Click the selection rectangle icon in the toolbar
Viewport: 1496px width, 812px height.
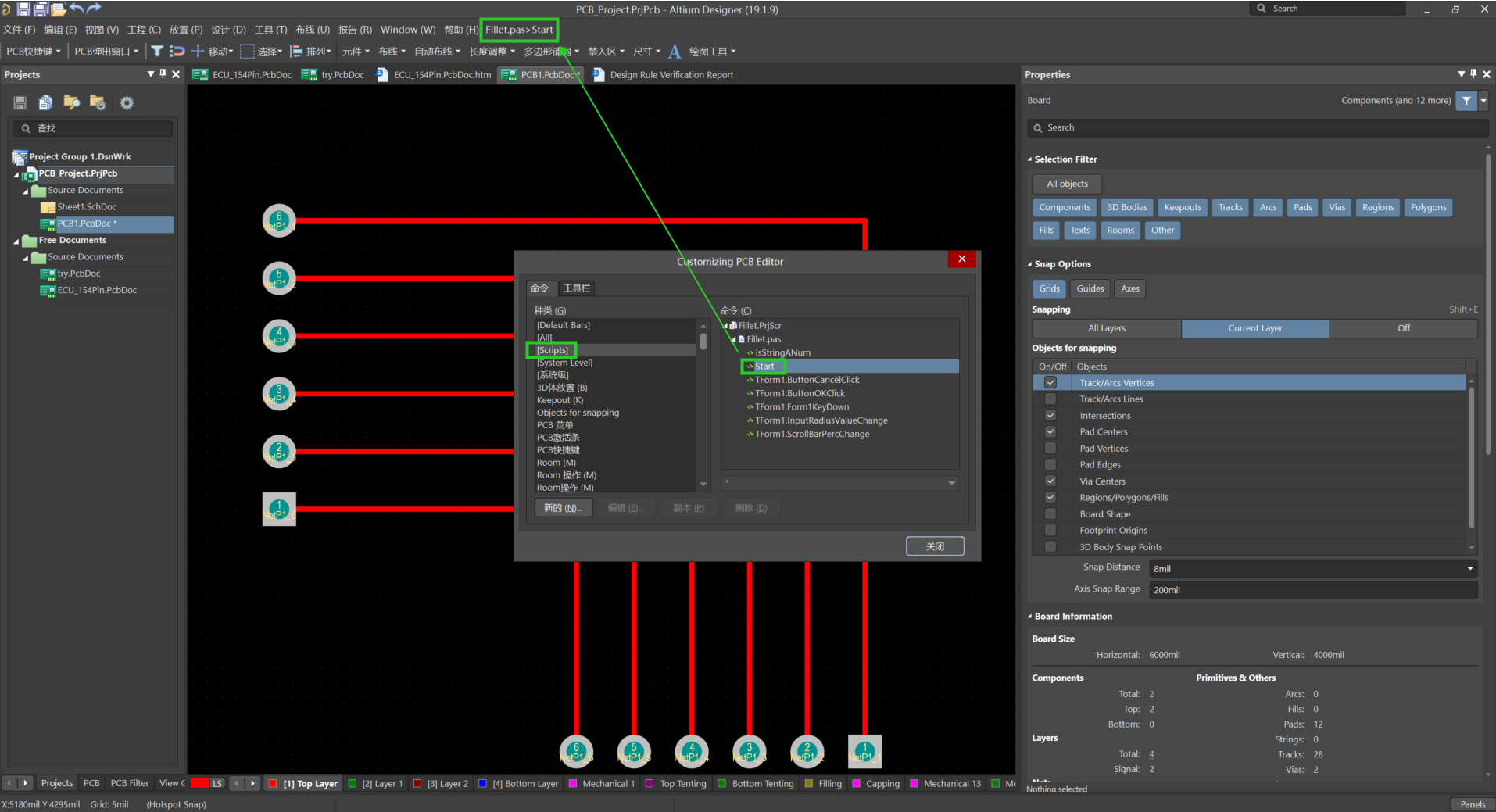[x=247, y=52]
